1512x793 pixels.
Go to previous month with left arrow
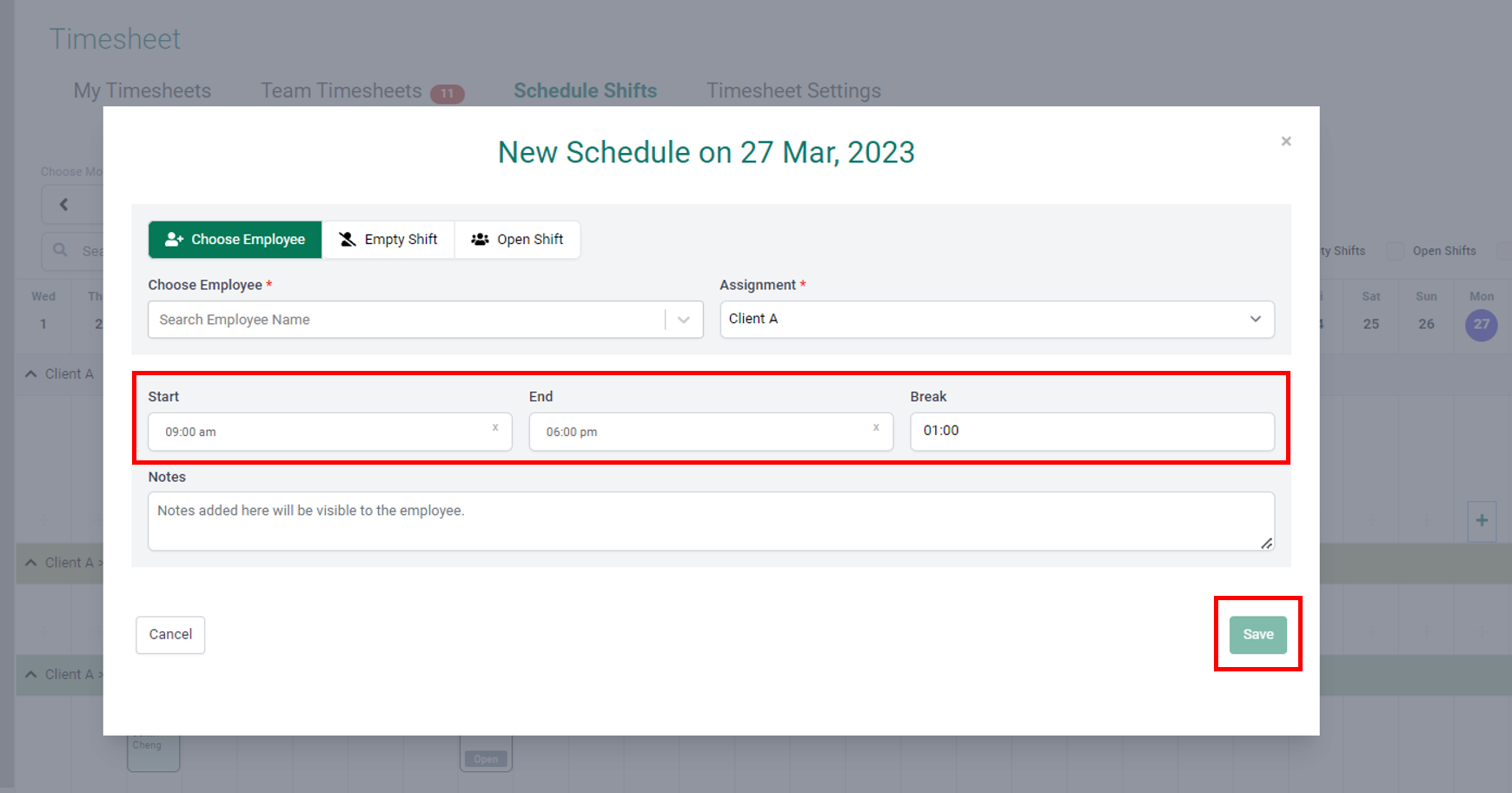coord(63,205)
